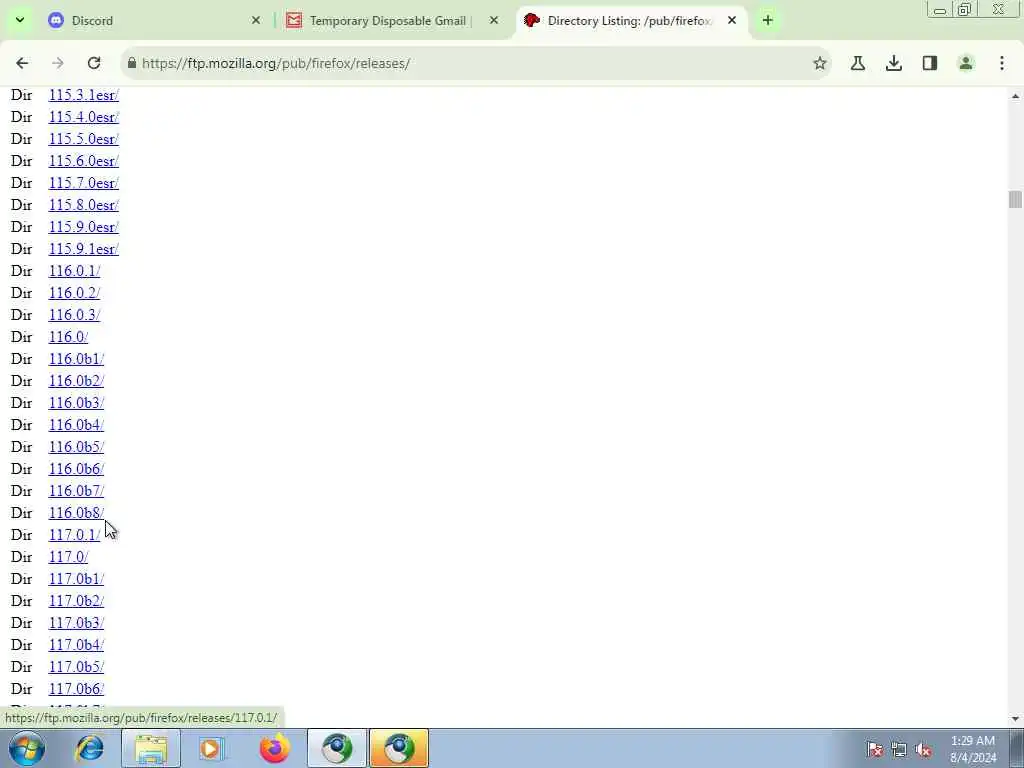Open Chrome three-dot menu

pyautogui.click(x=1002, y=63)
